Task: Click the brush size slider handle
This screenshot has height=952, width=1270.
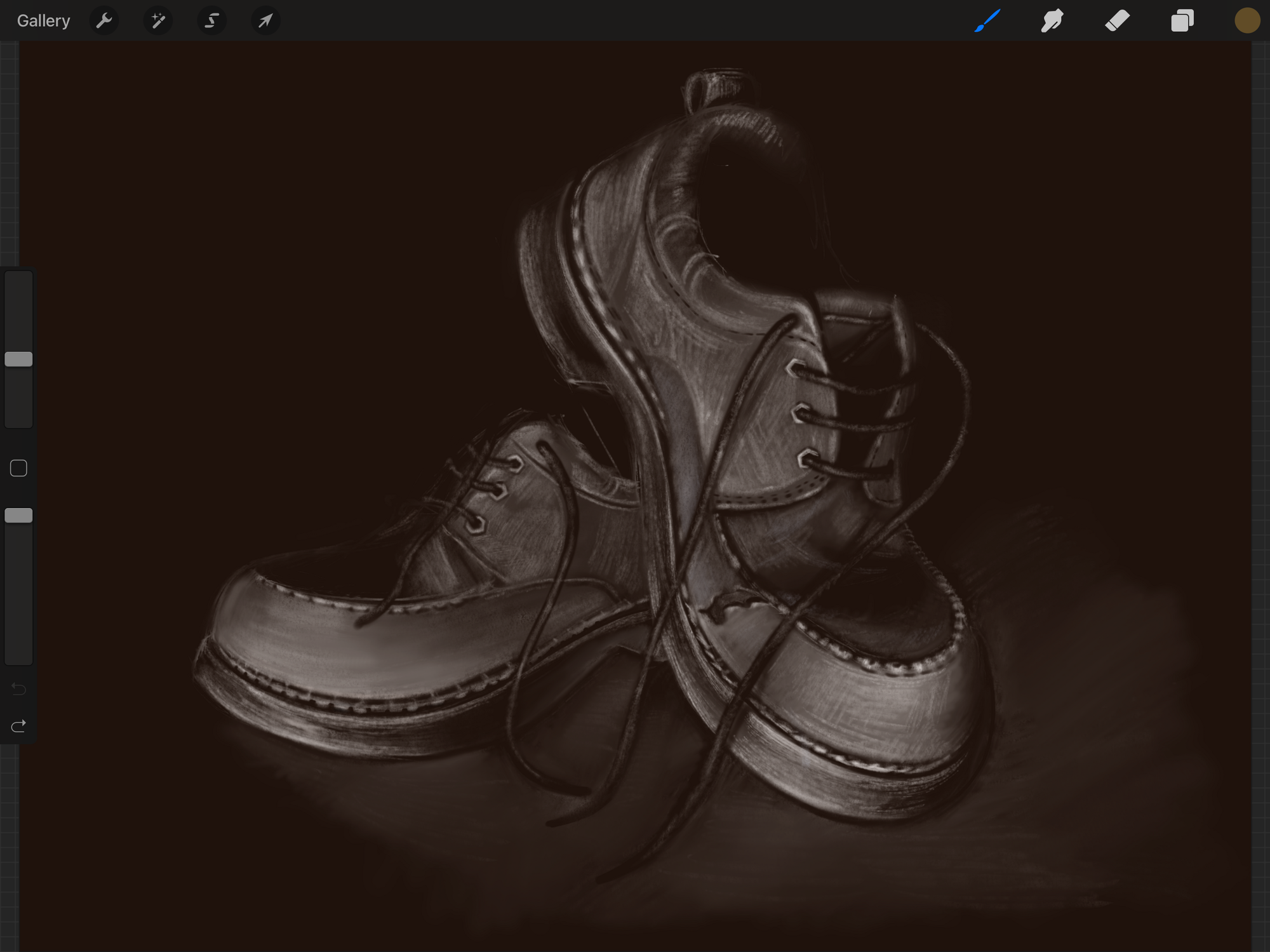Action: coord(18,359)
